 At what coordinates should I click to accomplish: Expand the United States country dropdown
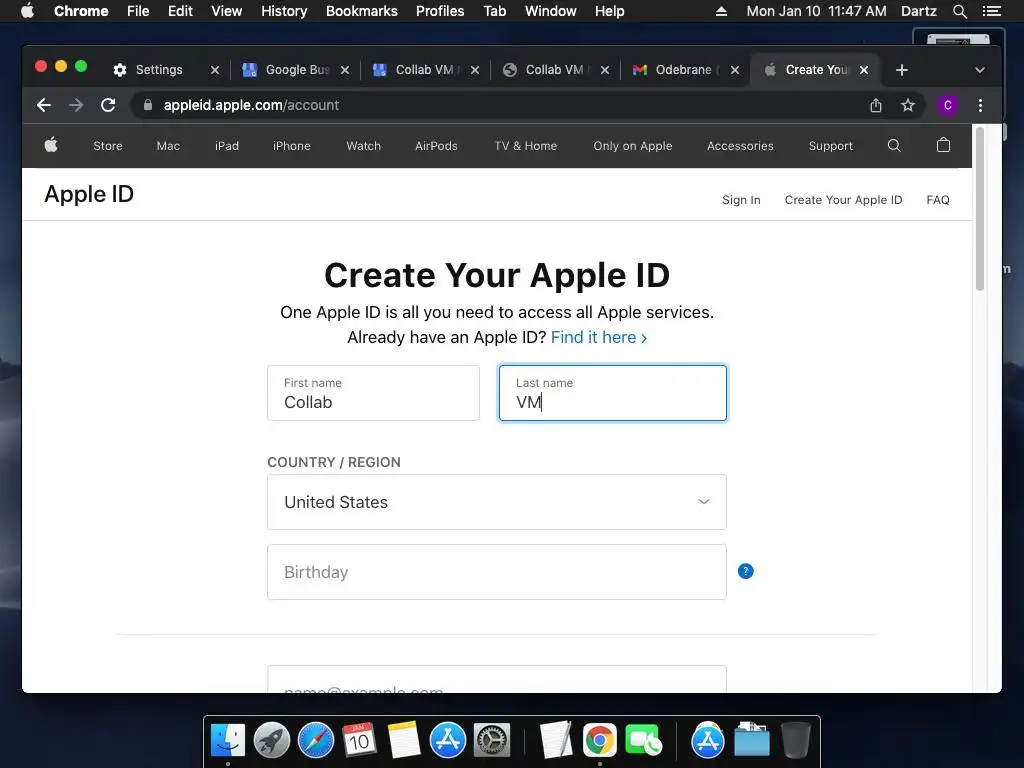497,502
